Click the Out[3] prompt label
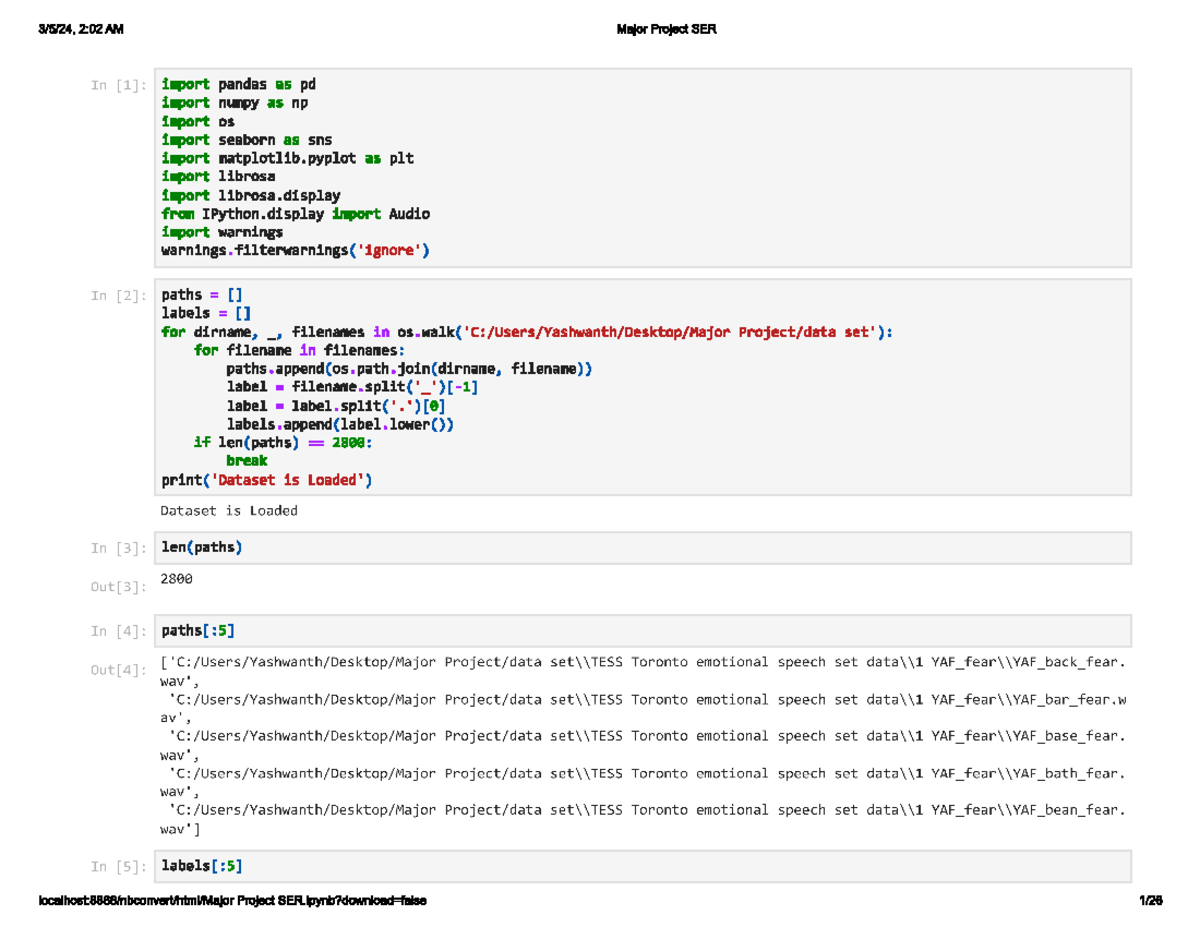 click(117, 587)
